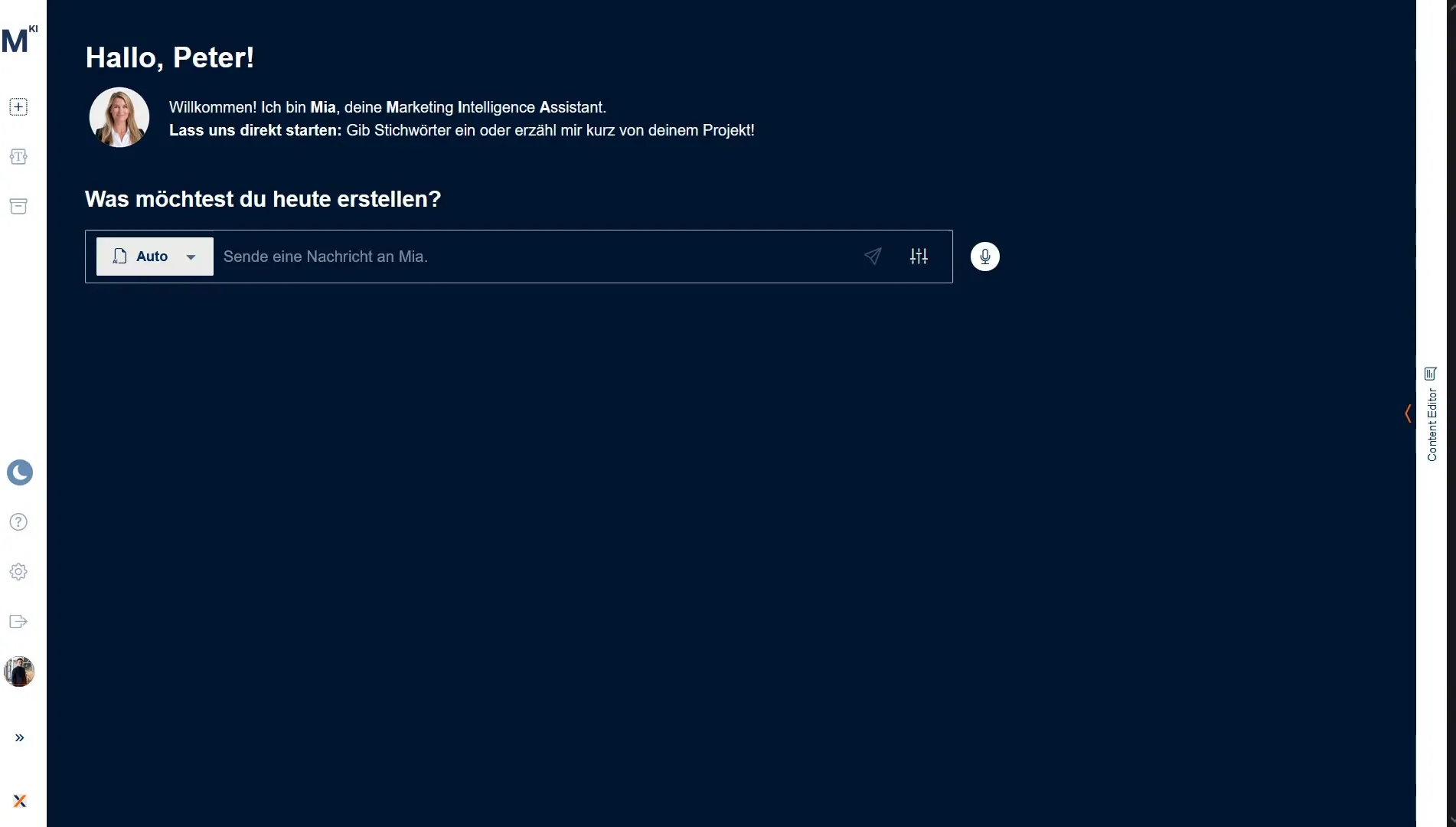Click the logout icon in the sidebar

point(18,622)
